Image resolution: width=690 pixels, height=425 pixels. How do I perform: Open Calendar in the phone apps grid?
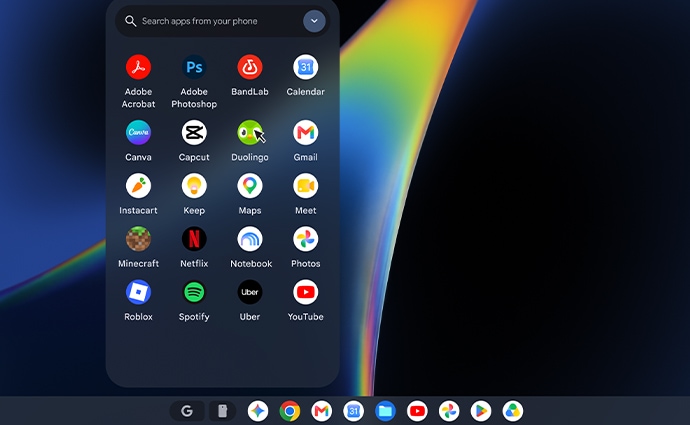(305, 67)
